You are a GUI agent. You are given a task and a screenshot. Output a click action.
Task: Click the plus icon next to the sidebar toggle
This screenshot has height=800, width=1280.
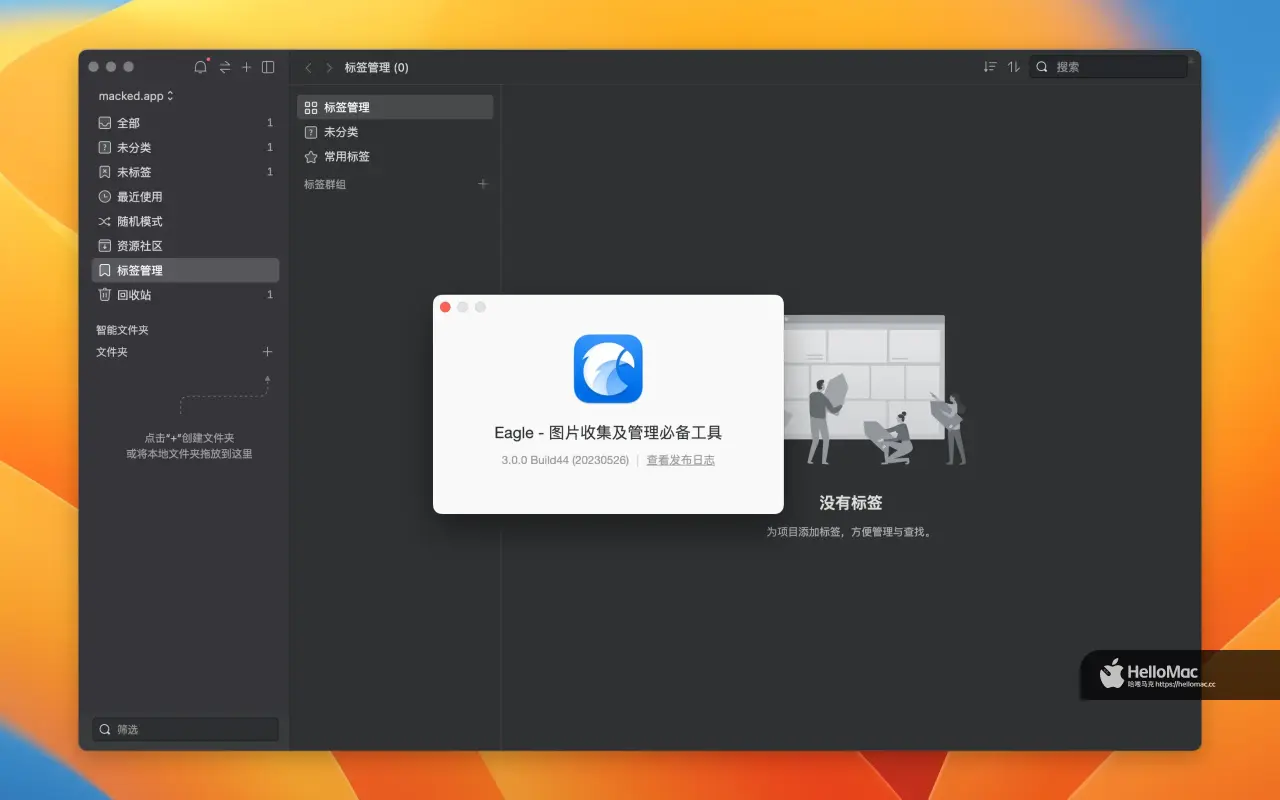[x=246, y=67]
